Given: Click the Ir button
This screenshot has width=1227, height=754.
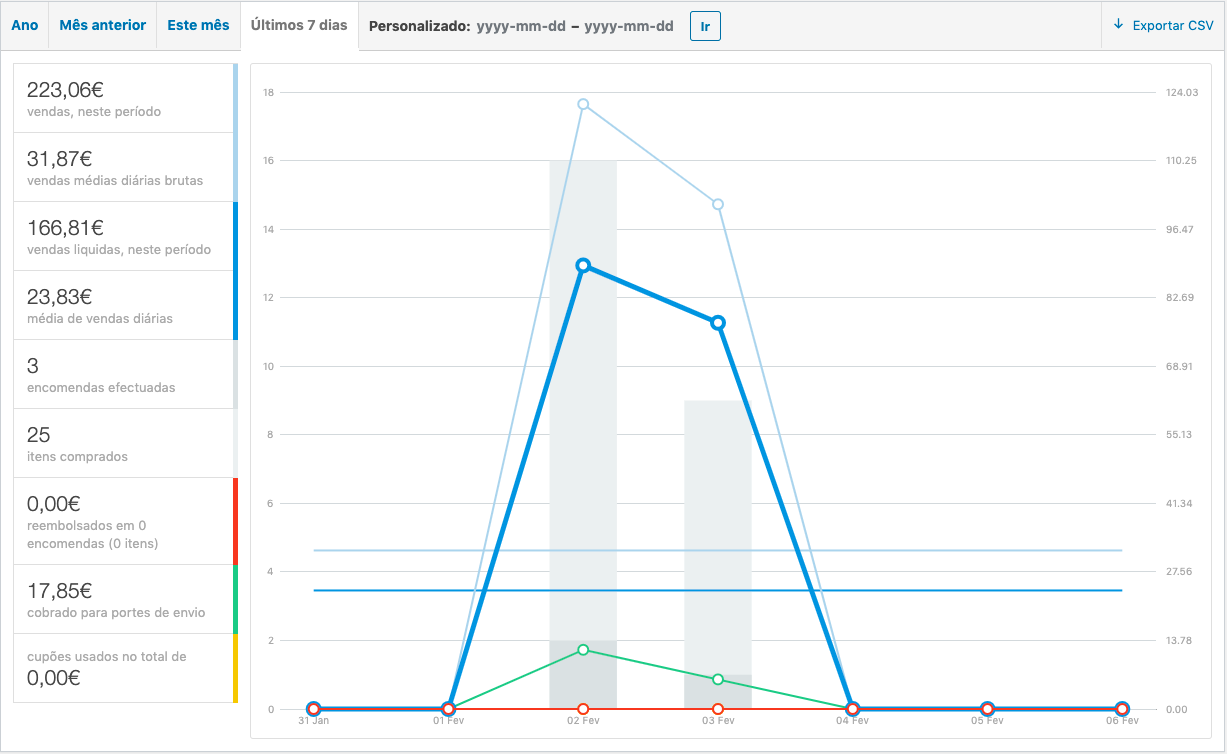Looking at the screenshot, I should tap(705, 26).
